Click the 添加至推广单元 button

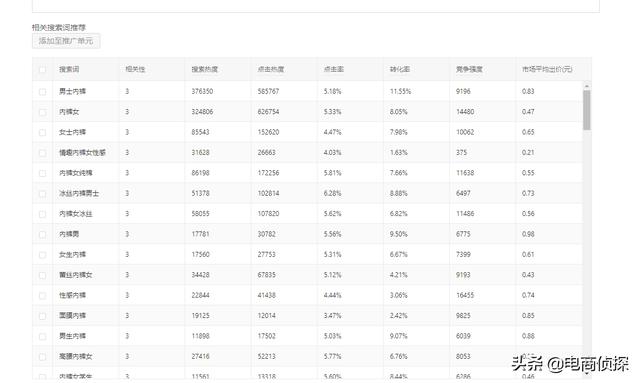66,41
